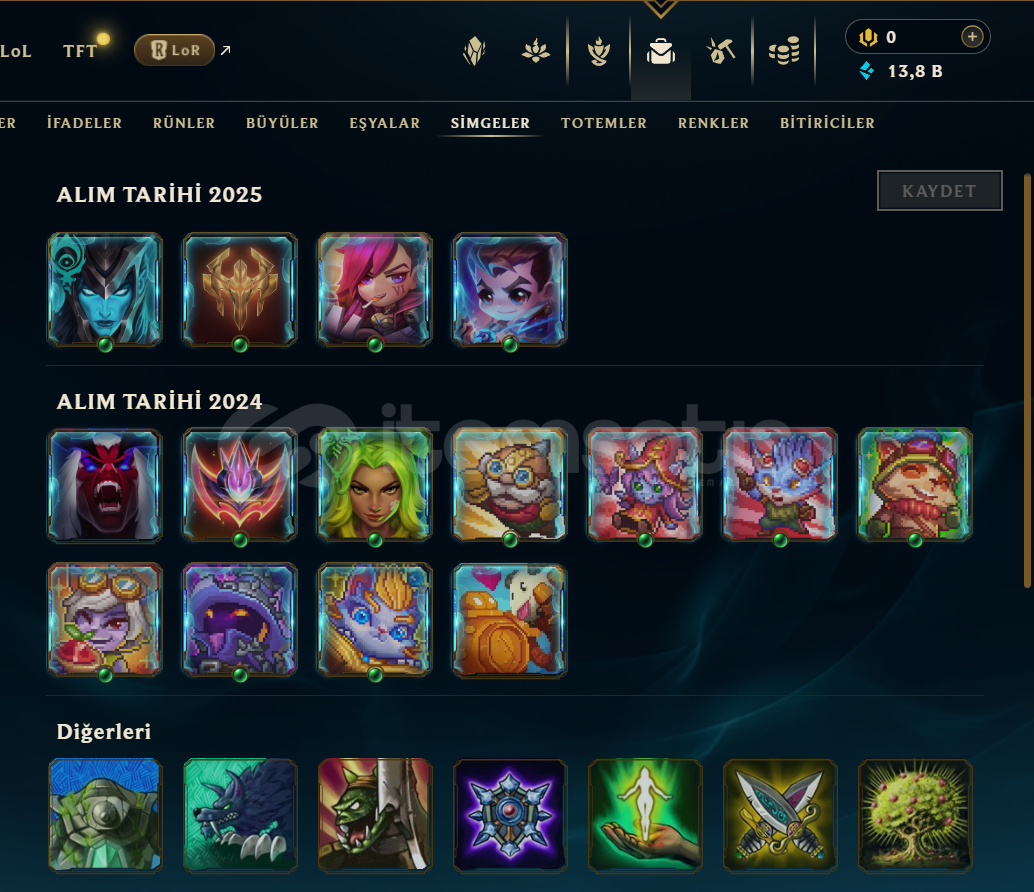Image resolution: width=1034 pixels, height=892 pixels.
Task: Select the TFT game tab
Action: click(x=80, y=51)
